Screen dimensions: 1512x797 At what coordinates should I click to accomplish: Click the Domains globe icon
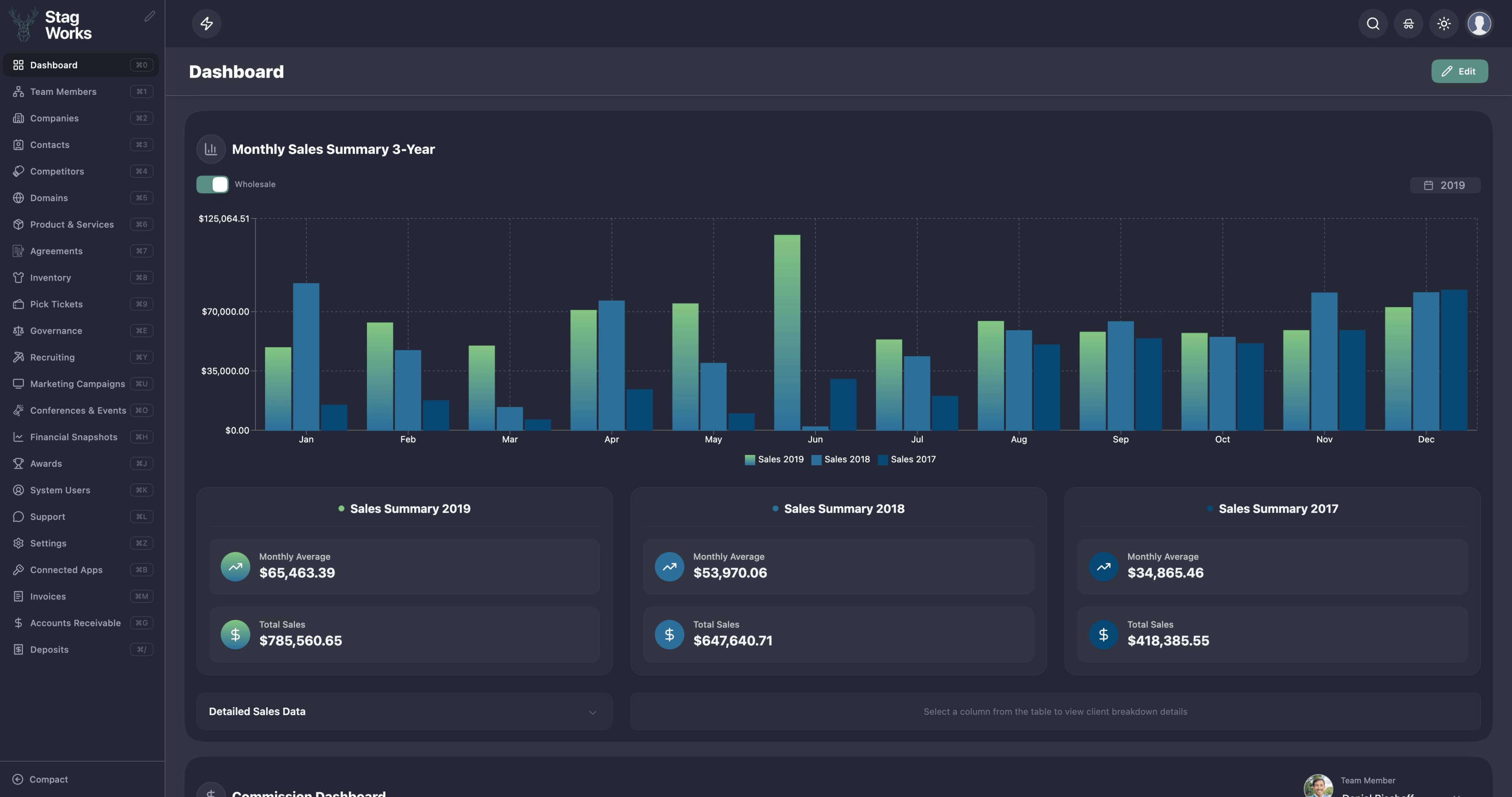18,198
